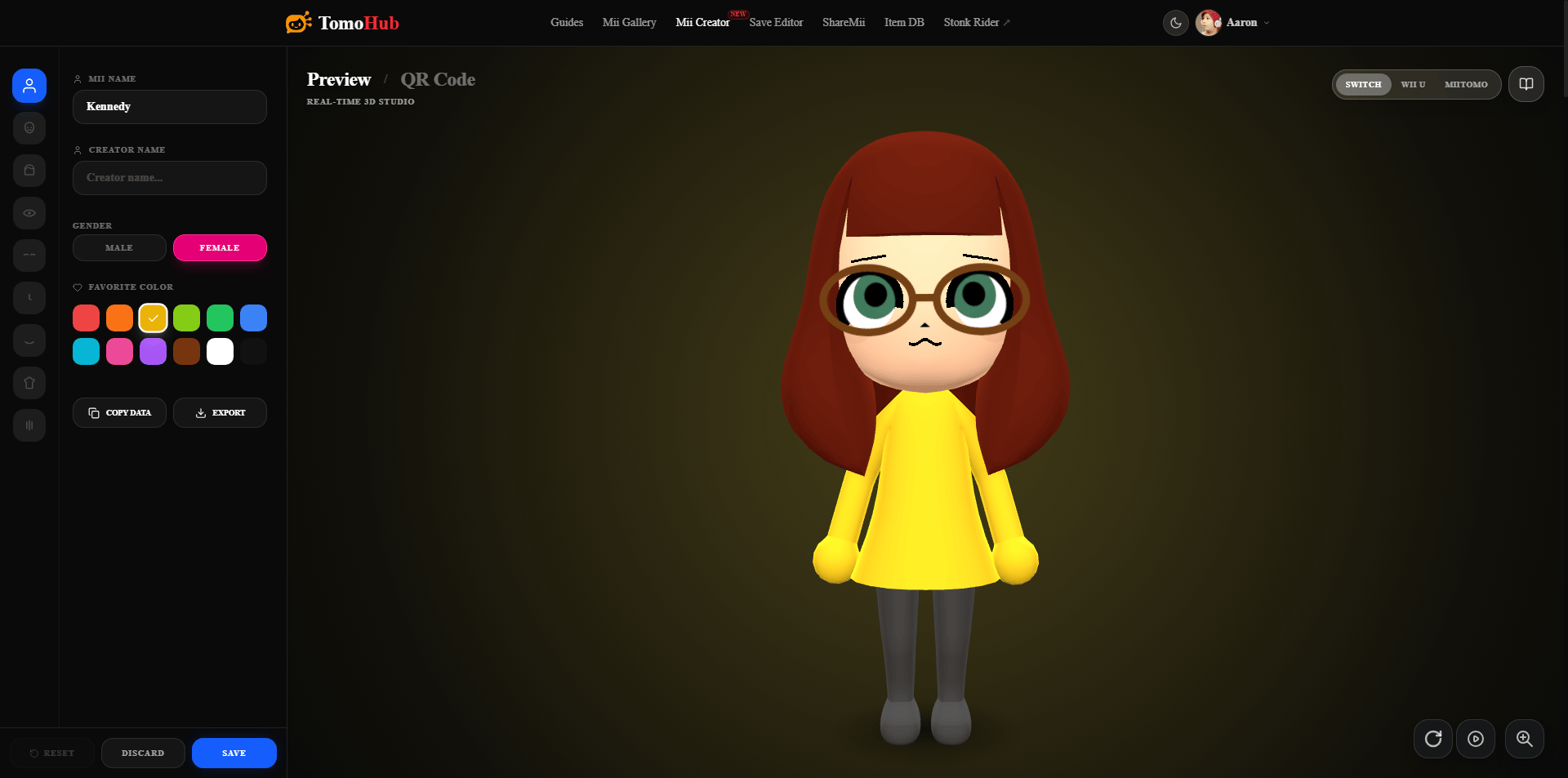
Task: Open Save Editor in the top navigation
Action: 777,23
